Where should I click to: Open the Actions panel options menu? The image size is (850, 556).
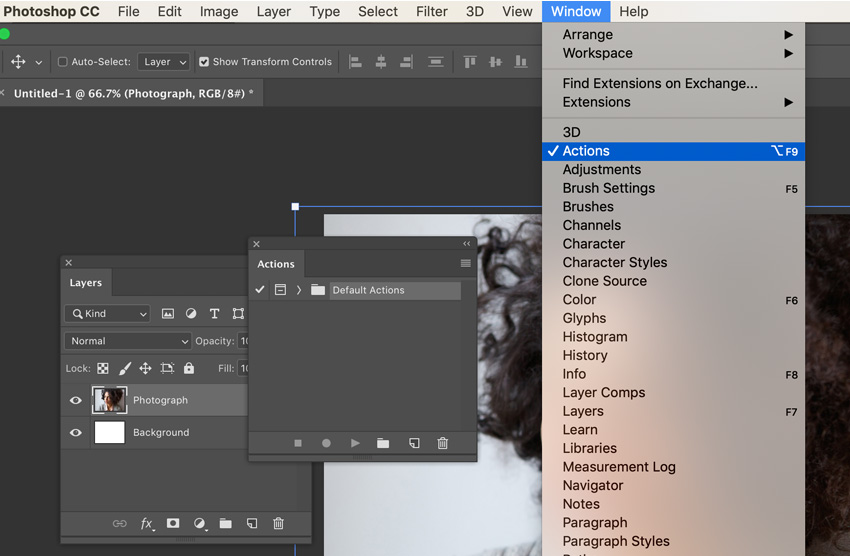(x=465, y=264)
